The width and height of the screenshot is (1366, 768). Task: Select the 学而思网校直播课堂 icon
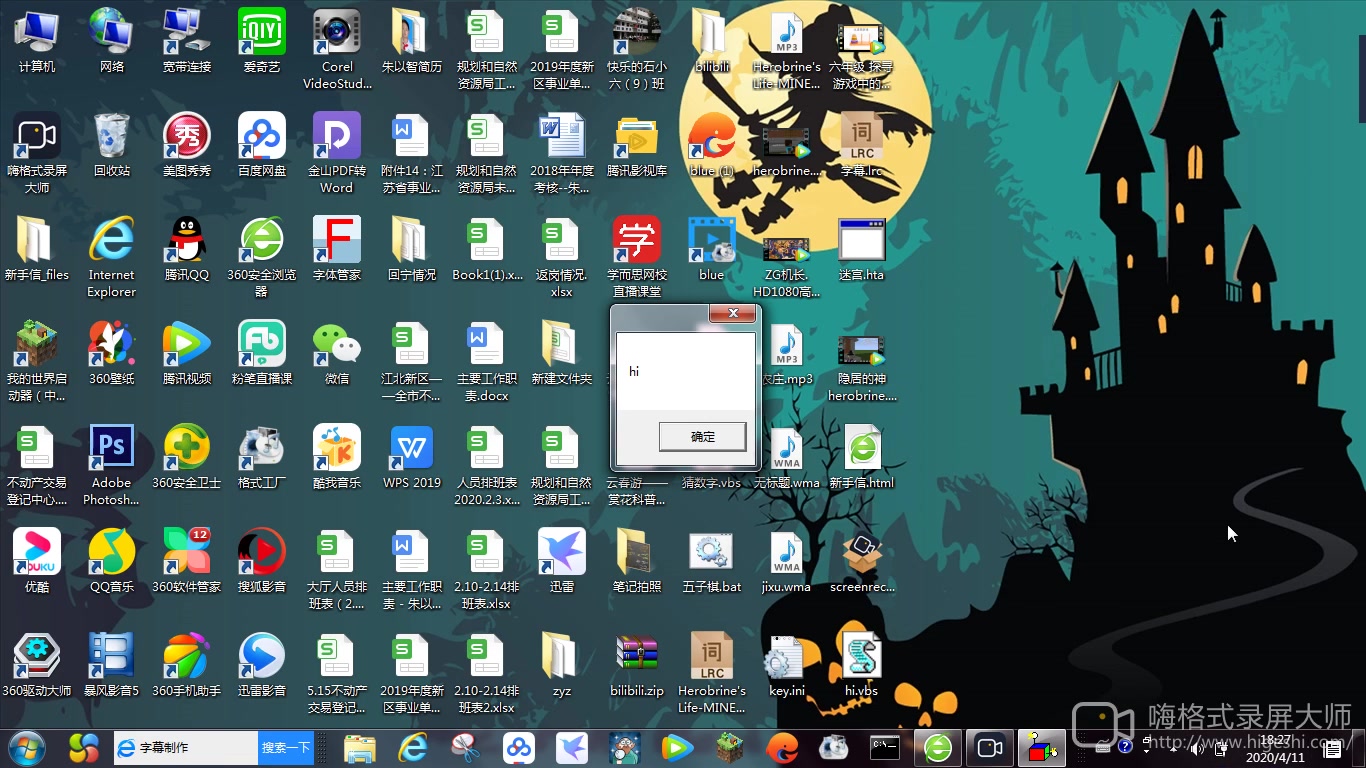(637, 257)
